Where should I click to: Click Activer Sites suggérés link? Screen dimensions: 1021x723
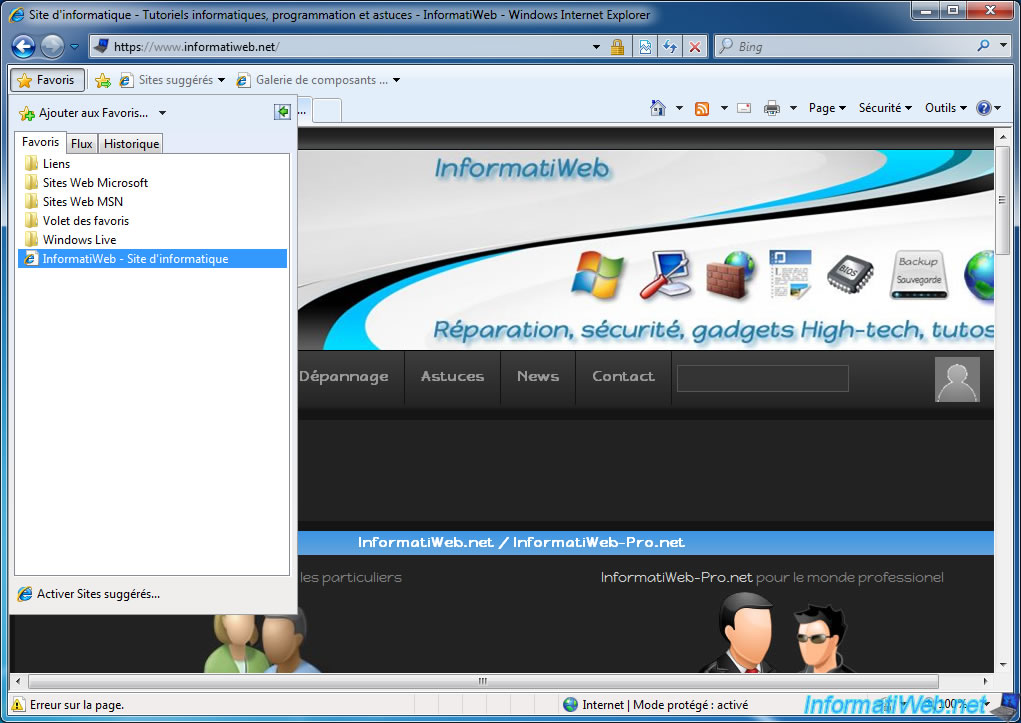[89, 594]
